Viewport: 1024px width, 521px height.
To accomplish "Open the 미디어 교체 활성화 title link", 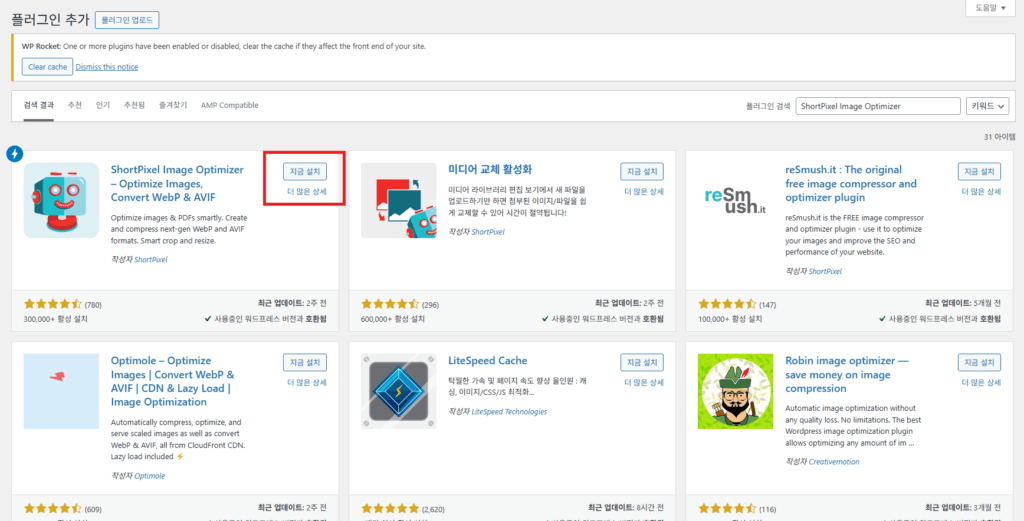I will (490, 170).
